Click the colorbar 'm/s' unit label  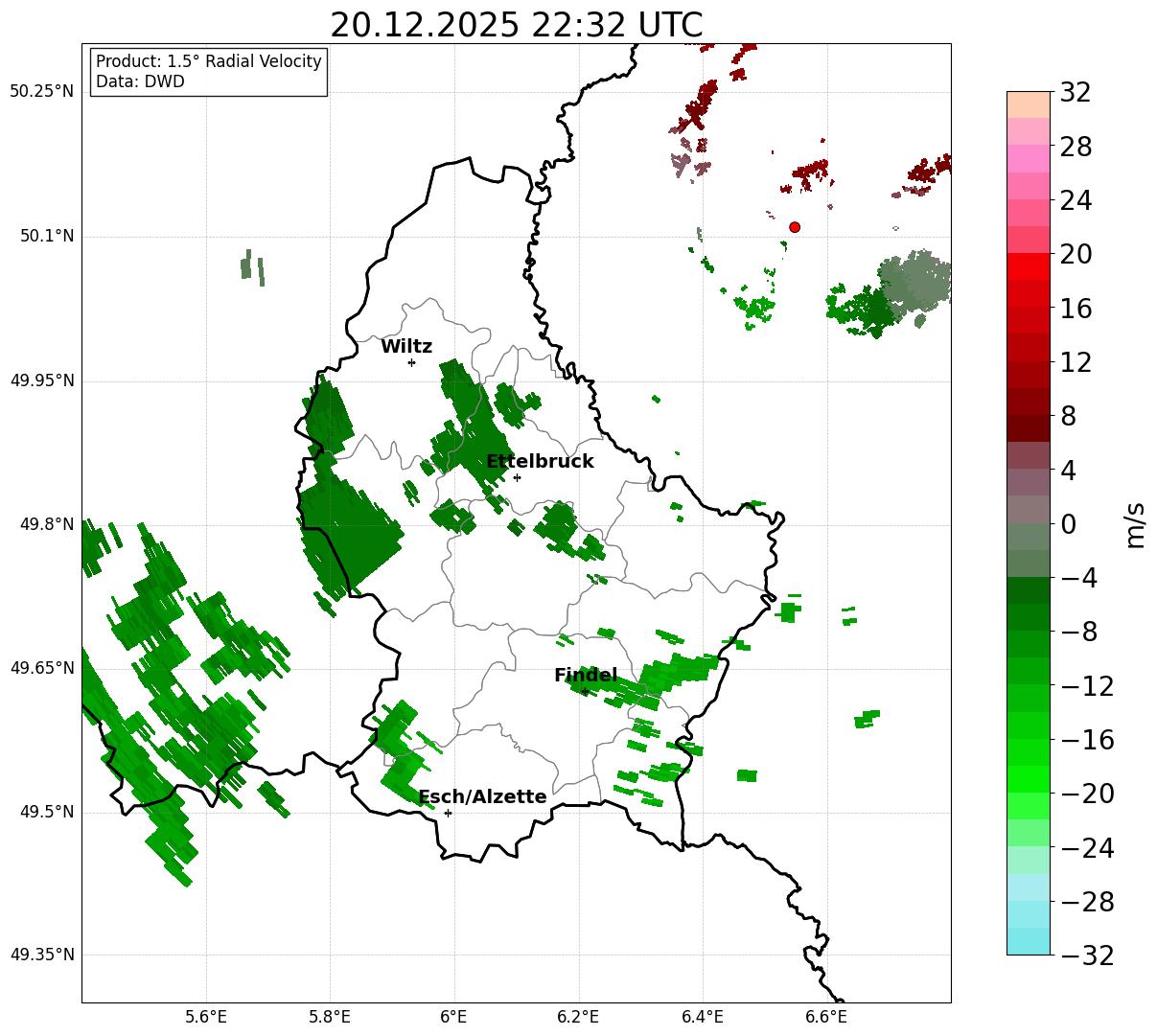tap(1135, 524)
